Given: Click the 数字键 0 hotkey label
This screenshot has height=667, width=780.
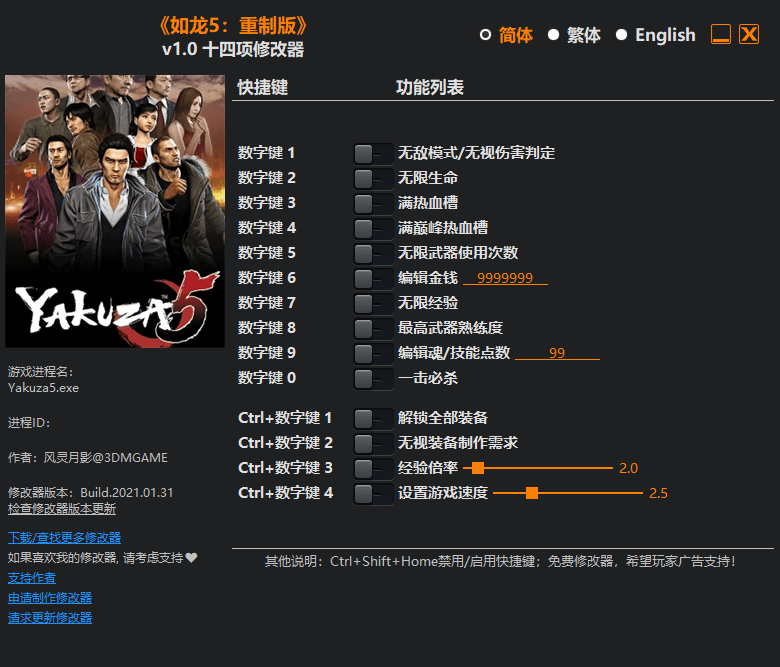Looking at the screenshot, I should pyautogui.click(x=266, y=378).
